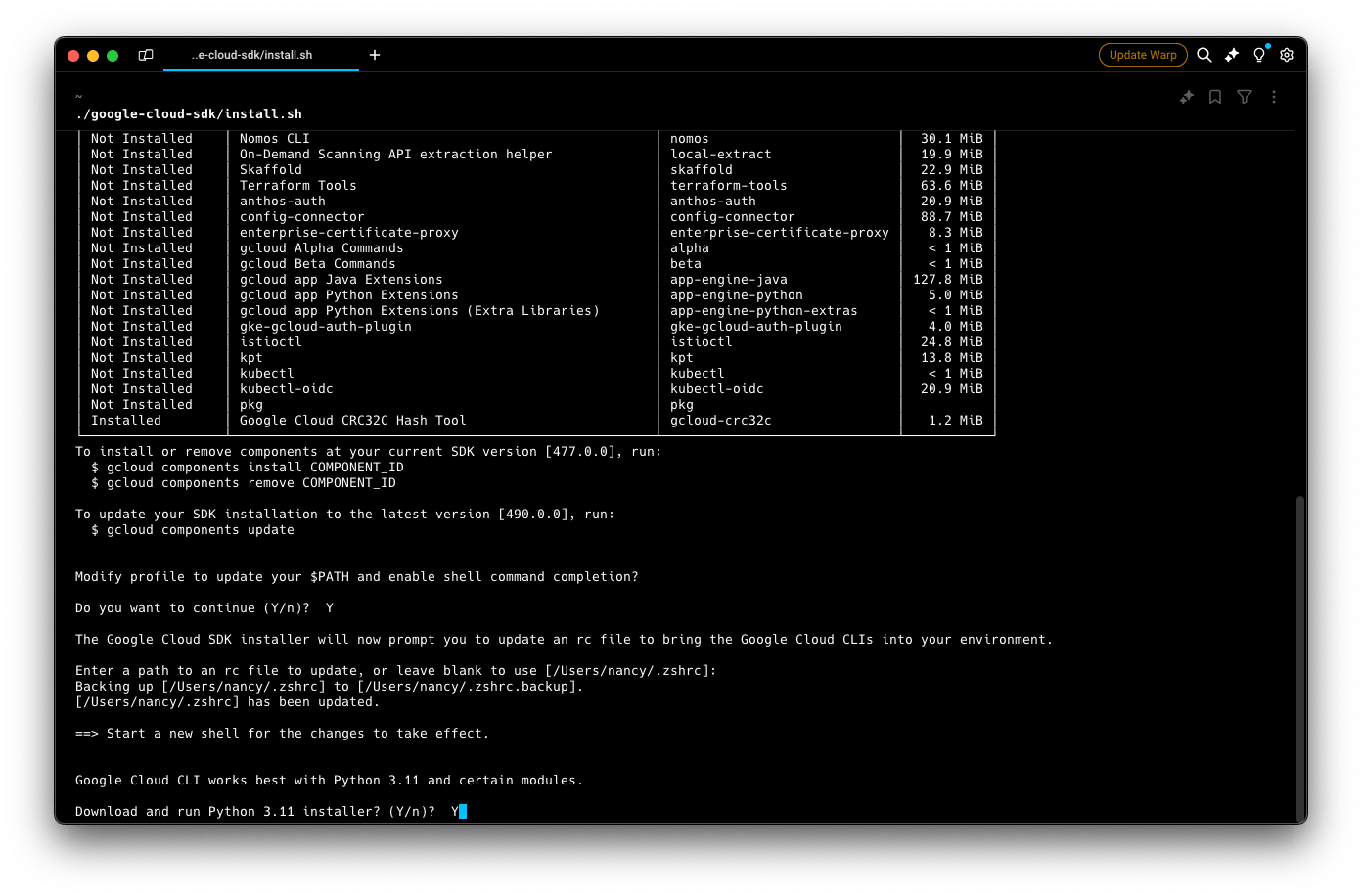This screenshot has width=1362, height=896.
Task: Add a new tab with plus icon
Action: [x=375, y=55]
